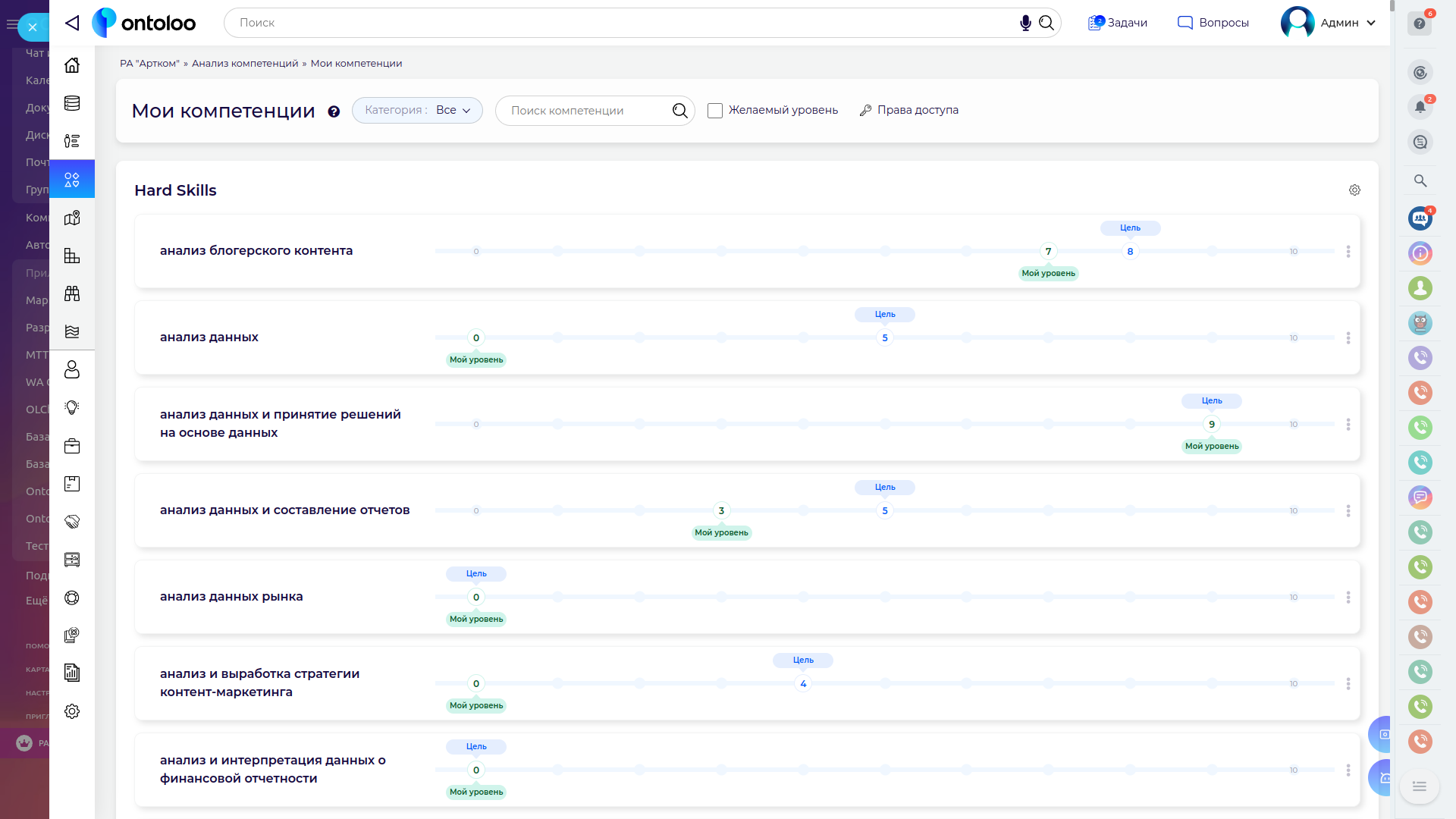This screenshot has height=819, width=1456.
Task: Click the help question mark beside title
Action: coord(334,111)
